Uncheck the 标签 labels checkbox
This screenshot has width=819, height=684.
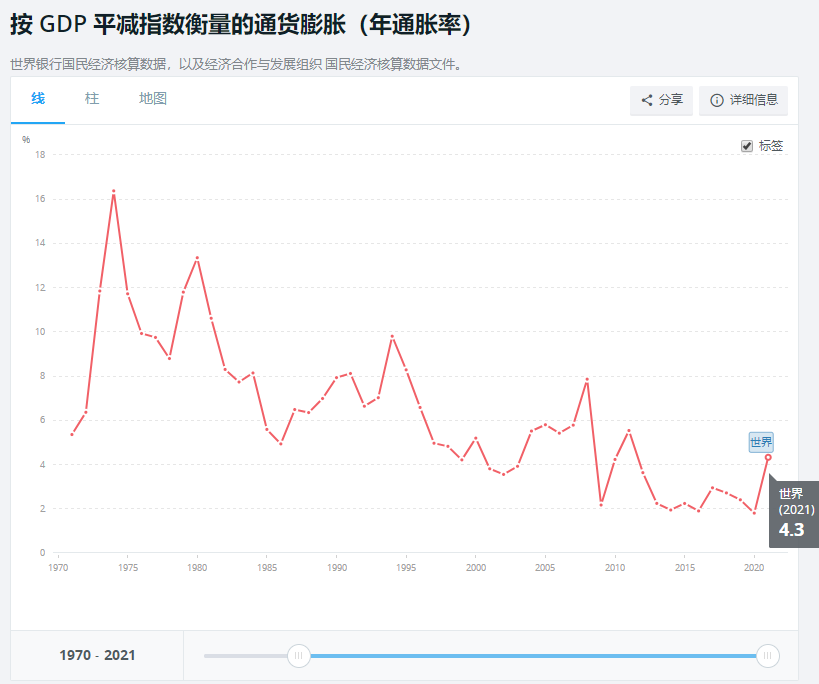click(747, 146)
